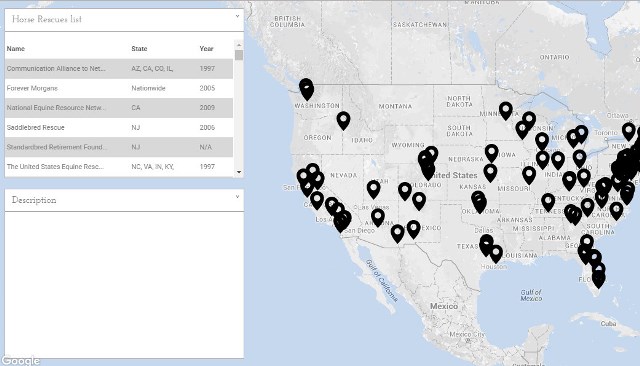
Task: Click the map pin in Washington state
Action: click(307, 90)
